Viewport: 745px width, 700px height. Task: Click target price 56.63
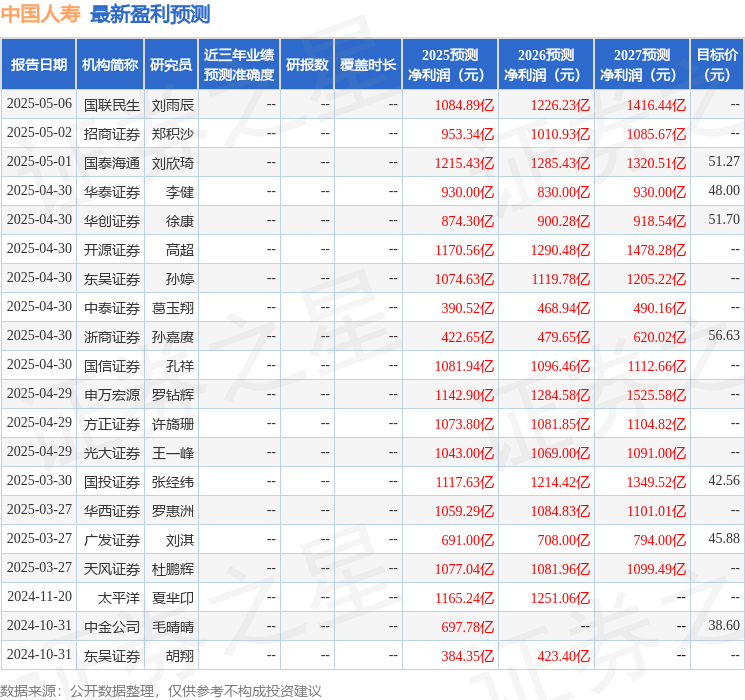click(x=723, y=336)
